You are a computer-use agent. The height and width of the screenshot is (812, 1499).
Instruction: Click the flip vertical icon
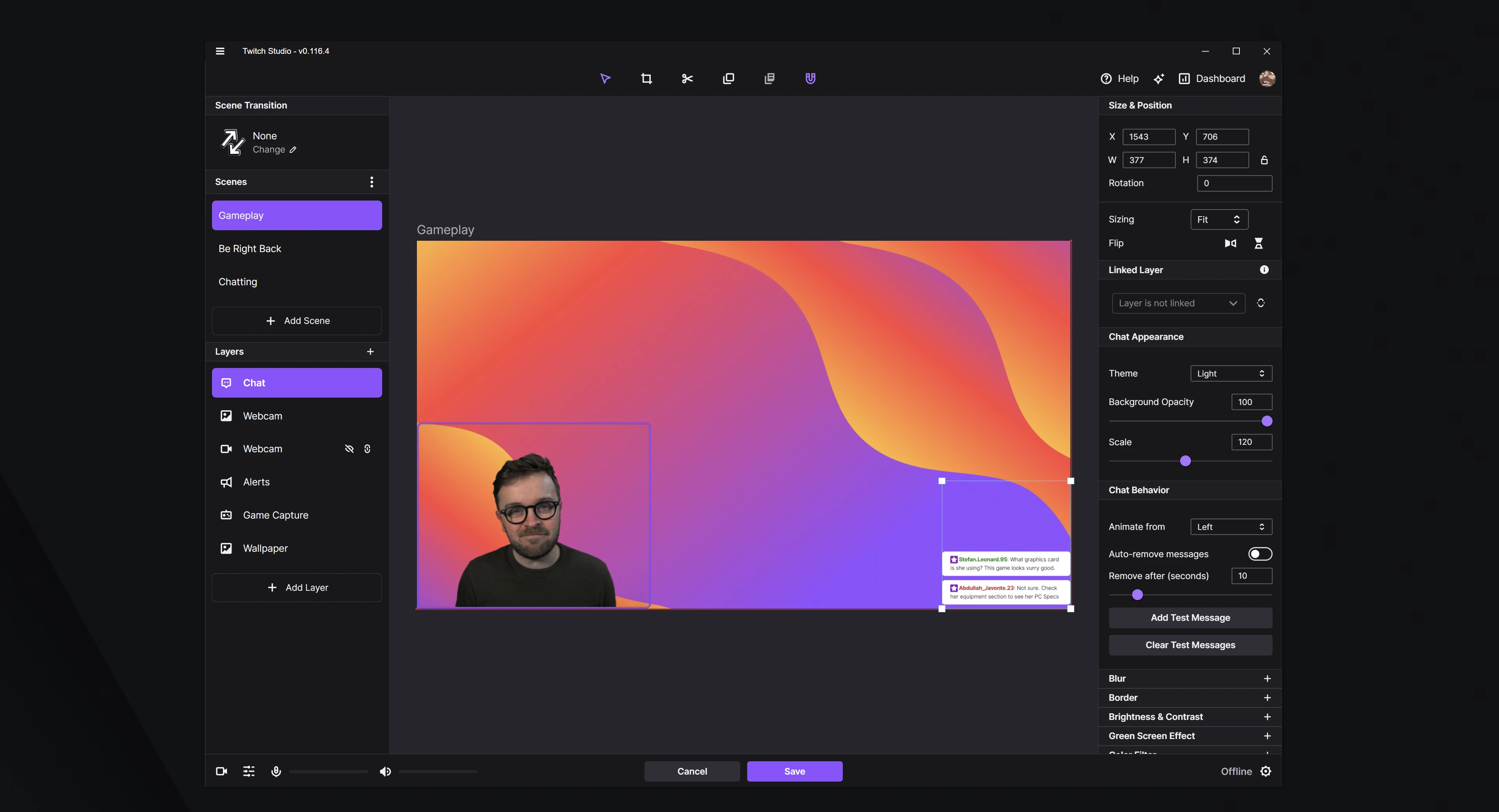(x=1258, y=243)
